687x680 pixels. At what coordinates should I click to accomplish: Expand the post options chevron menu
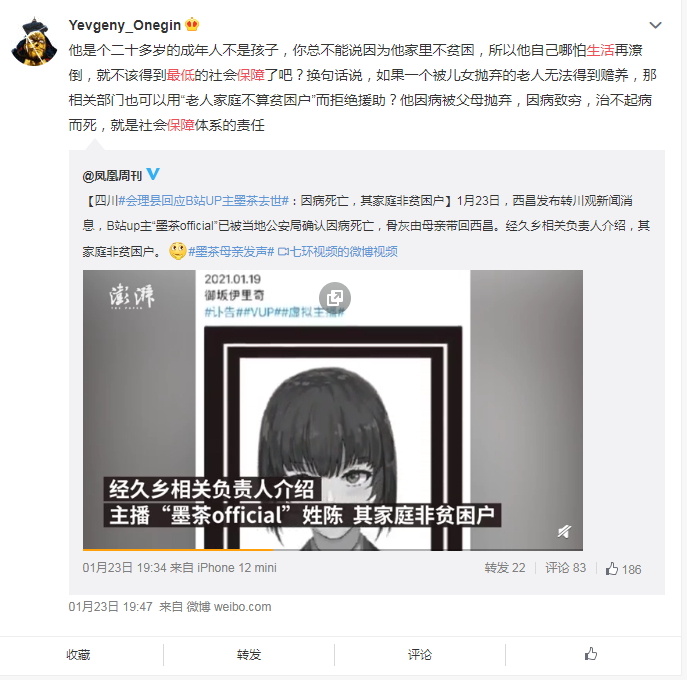655,25
